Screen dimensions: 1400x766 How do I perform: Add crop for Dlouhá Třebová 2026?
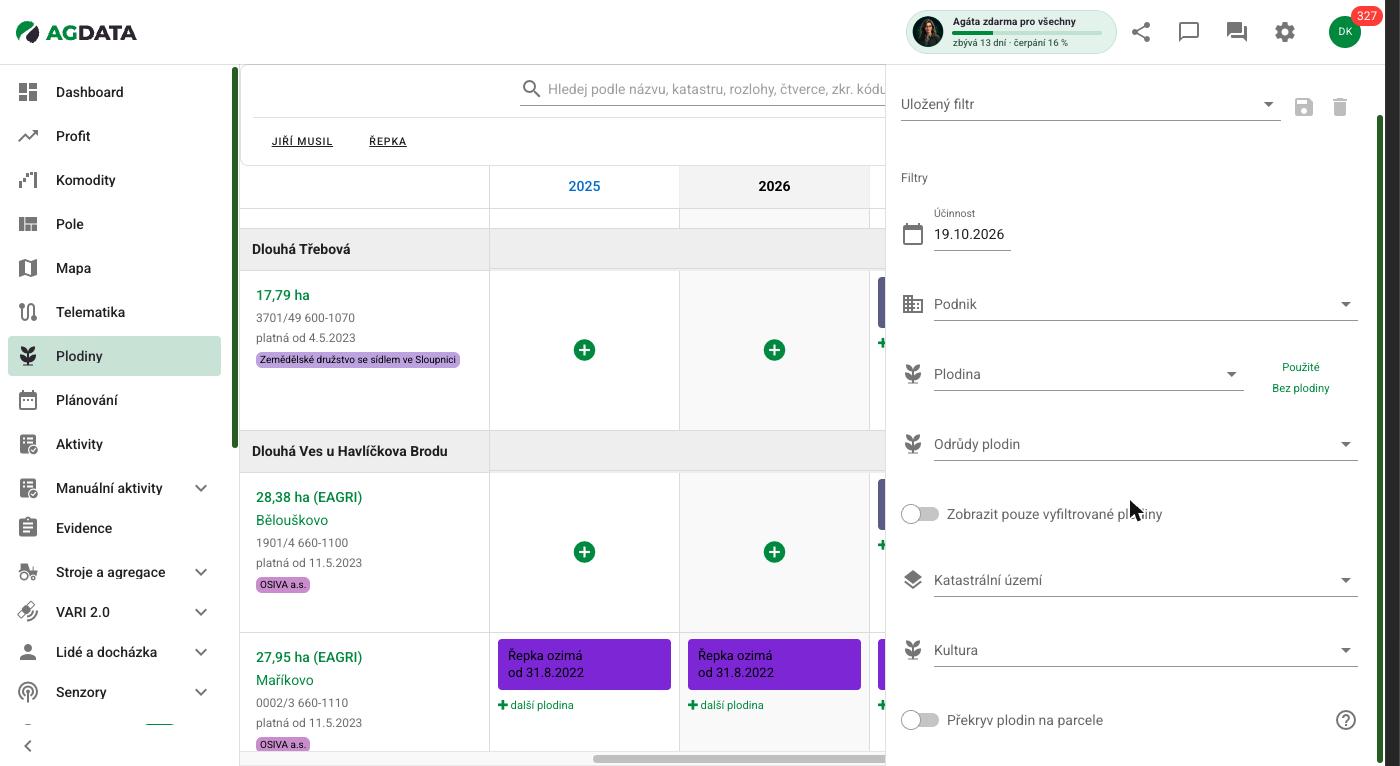(x=774, y=350)
